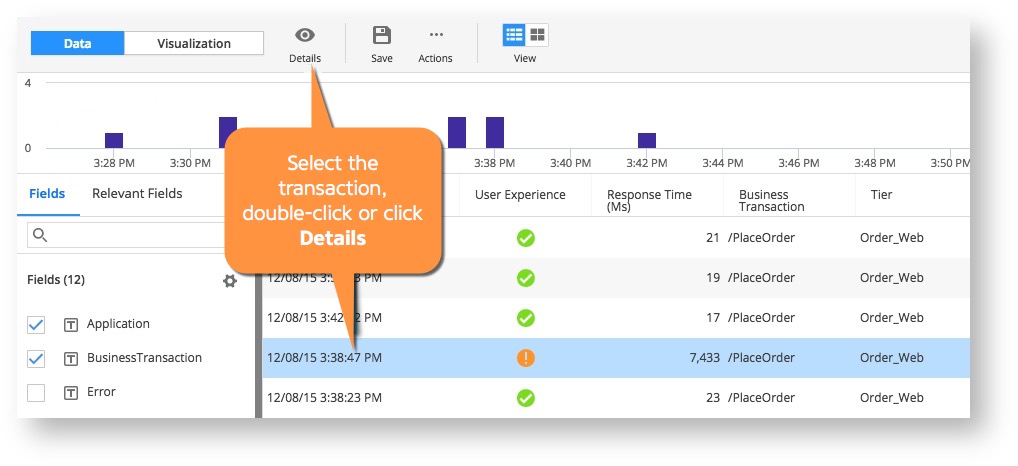Screen dimensions: 1018x466
Task: Open Details with the eye icon
Action: point(304,35)
